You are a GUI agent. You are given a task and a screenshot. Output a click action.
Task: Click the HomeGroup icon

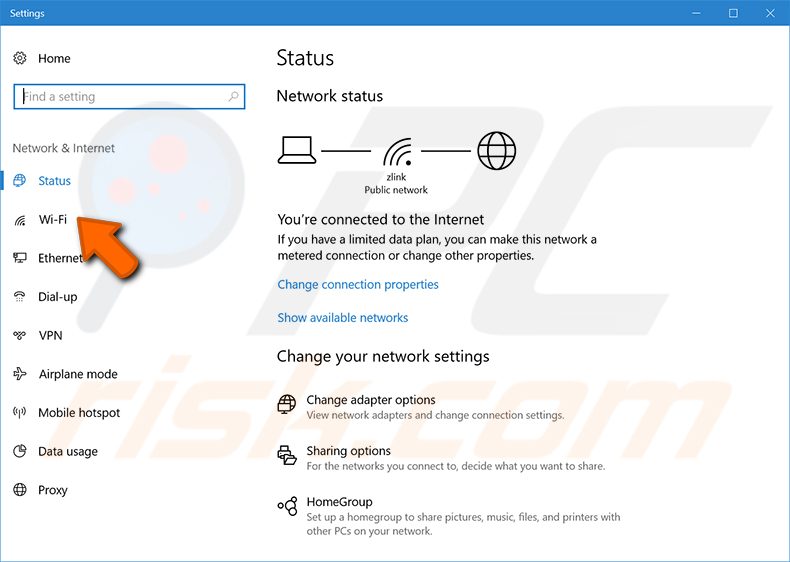(x=288, y=507)
